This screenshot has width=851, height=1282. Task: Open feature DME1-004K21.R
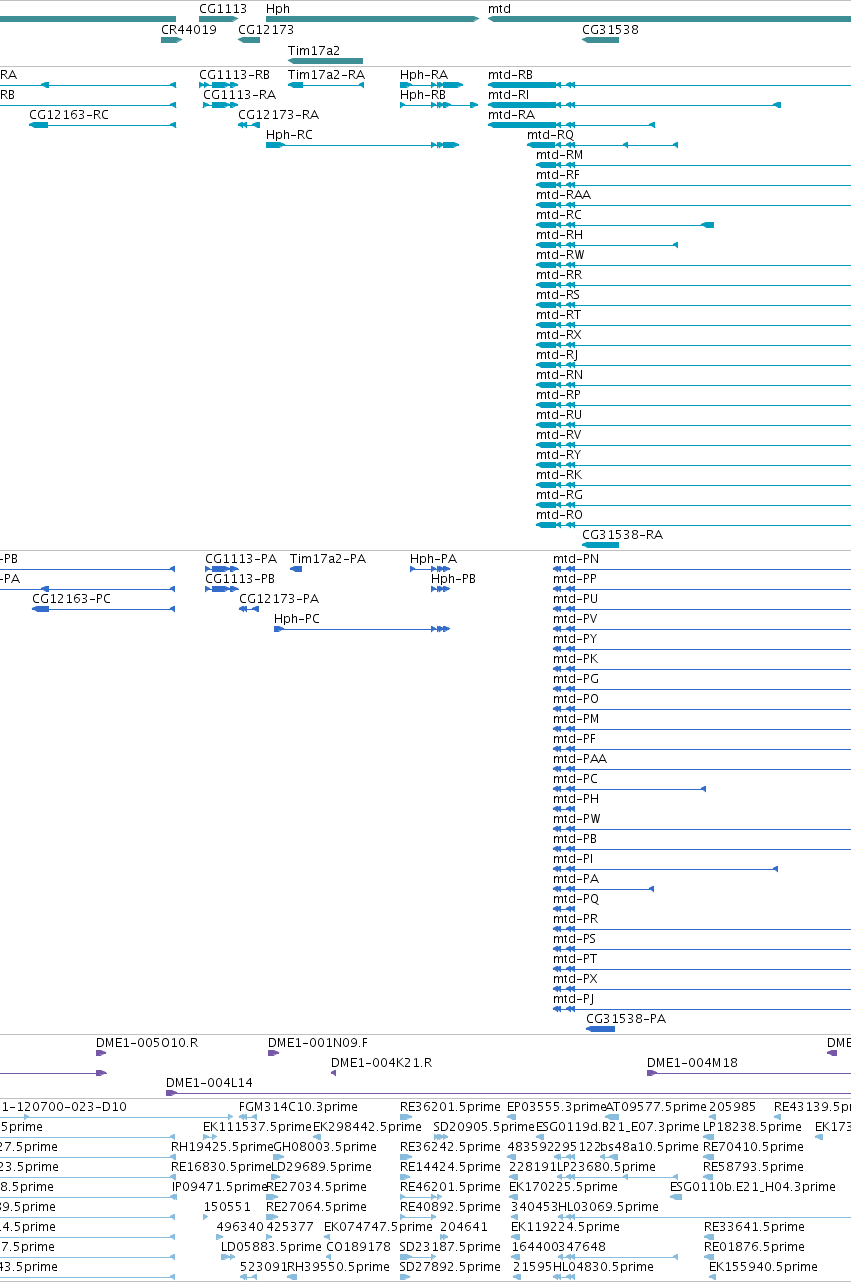(381, 1062)
